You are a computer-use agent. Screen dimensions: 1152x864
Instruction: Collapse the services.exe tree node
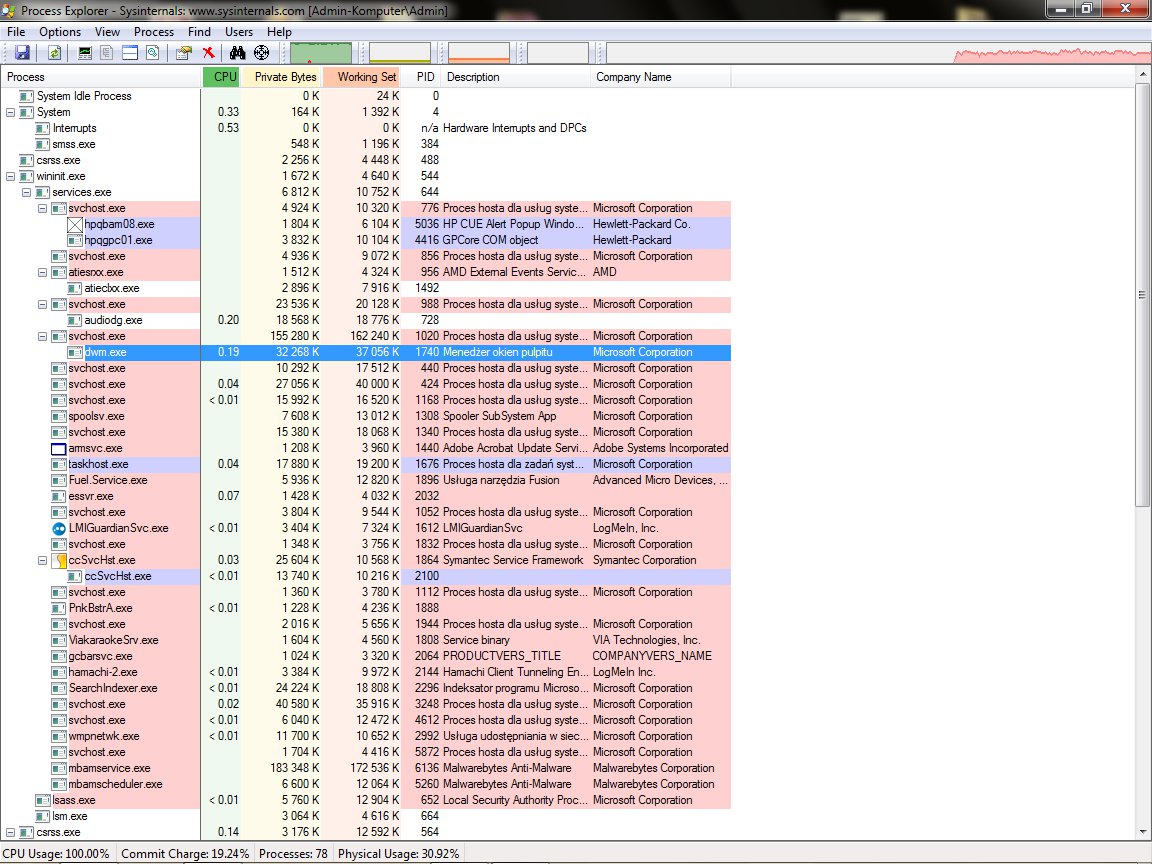tap(26, 192)
